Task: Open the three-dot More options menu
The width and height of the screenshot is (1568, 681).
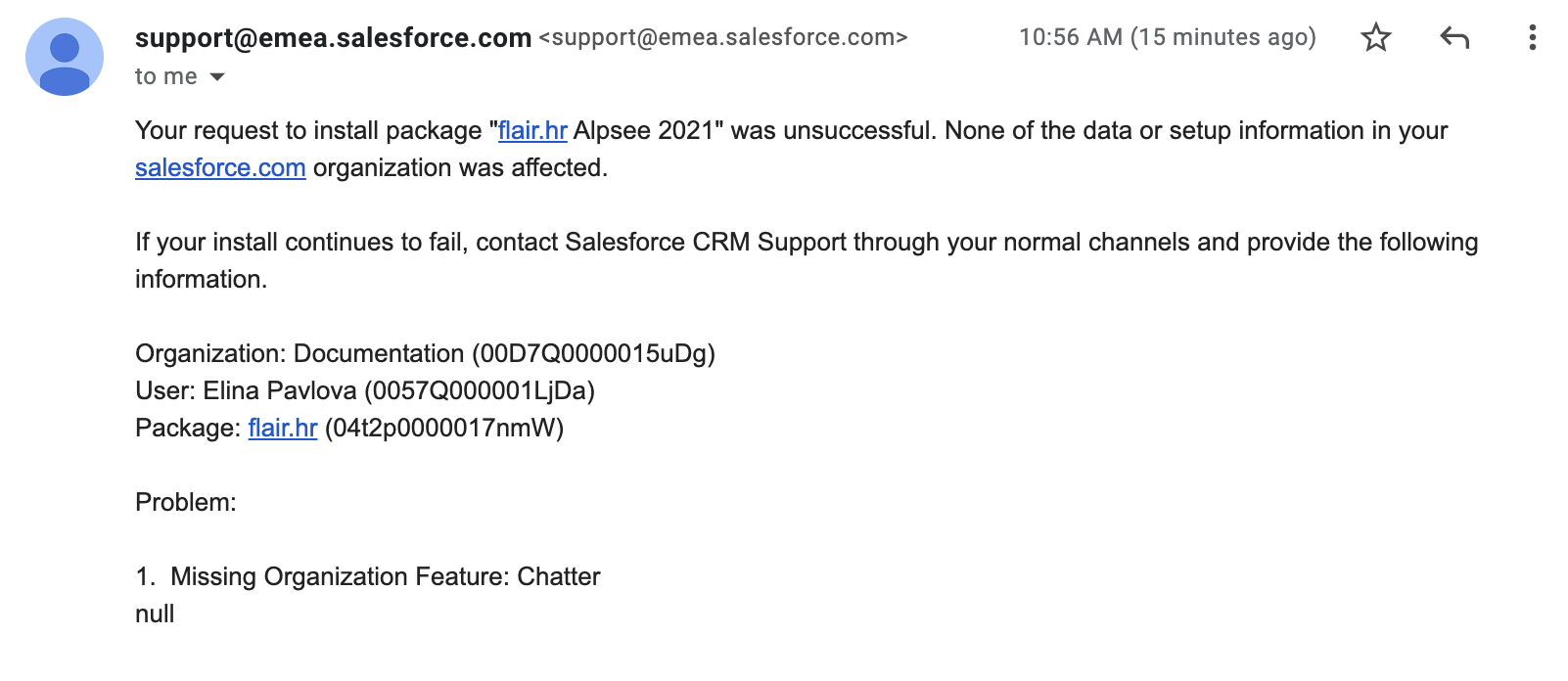Action: pyautogui.click(x=1532, y=38)
